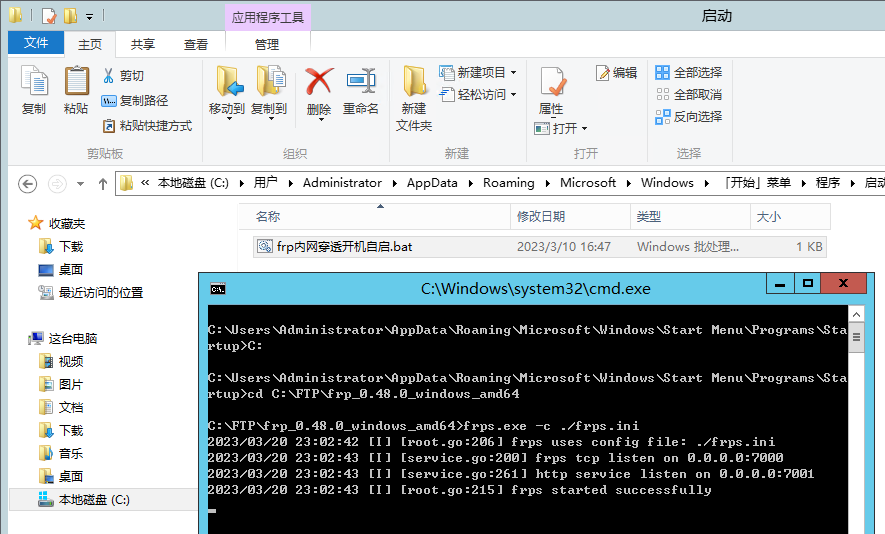Open the Open (打开) dropdown in the ribbon
Image resolution: width=885 pixels, height=534 pixels.
tap(561, 128)
